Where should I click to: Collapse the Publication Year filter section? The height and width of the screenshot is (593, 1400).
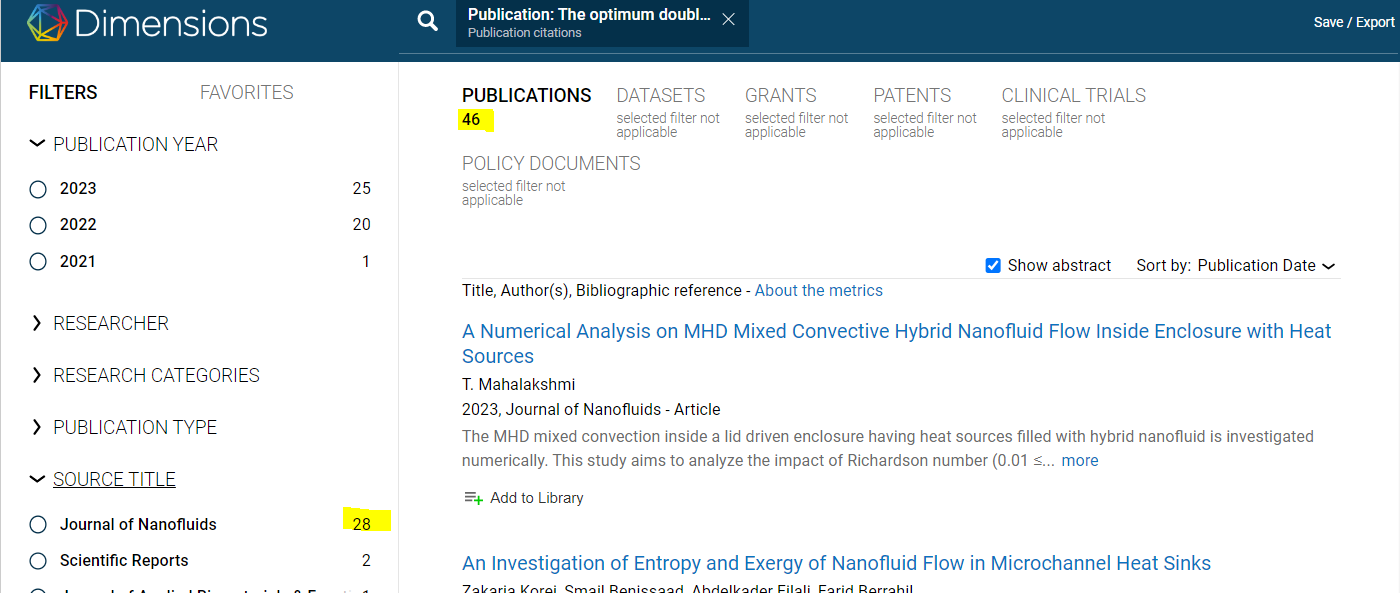(37, 145)
